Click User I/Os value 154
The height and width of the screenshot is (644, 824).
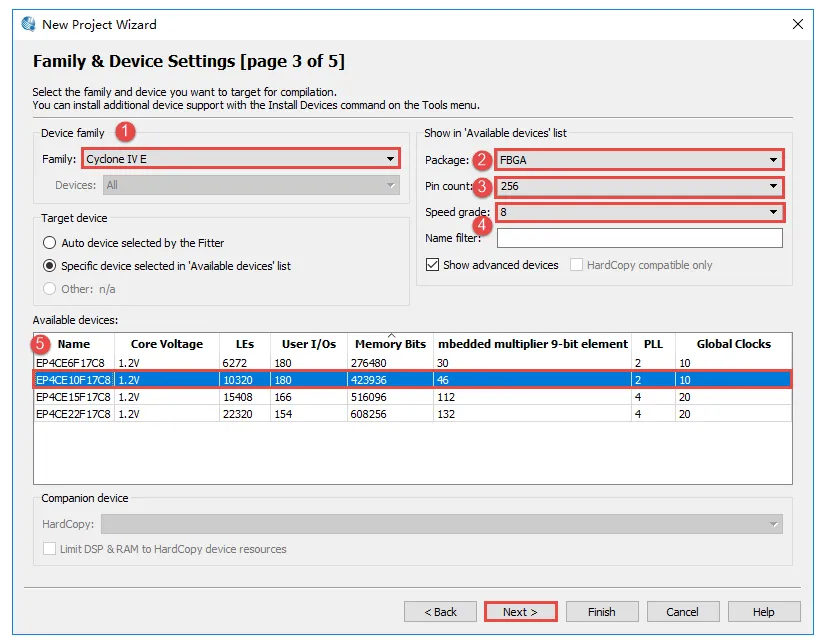point(283,414)
